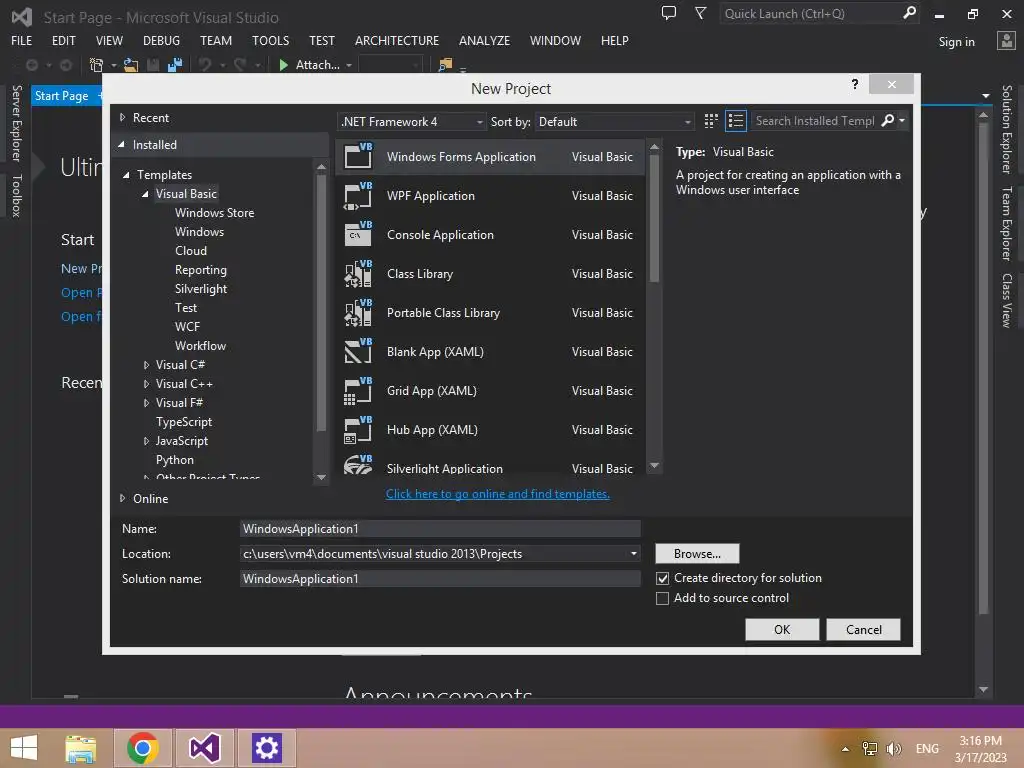The height and width of the screenshot is (768, 1024).
Task: Collapse the Visual Basic tree node
Action: [145, 194]
